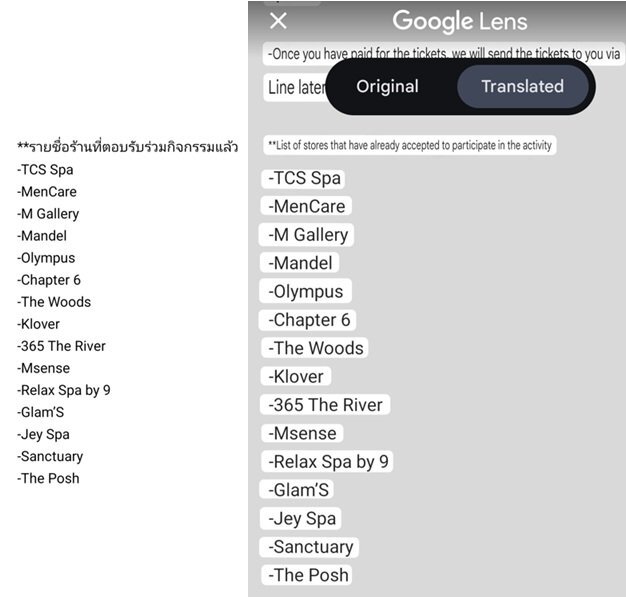Choose the "-Msense" translated chip
This screenshot has height=597, width=626.
302,433
